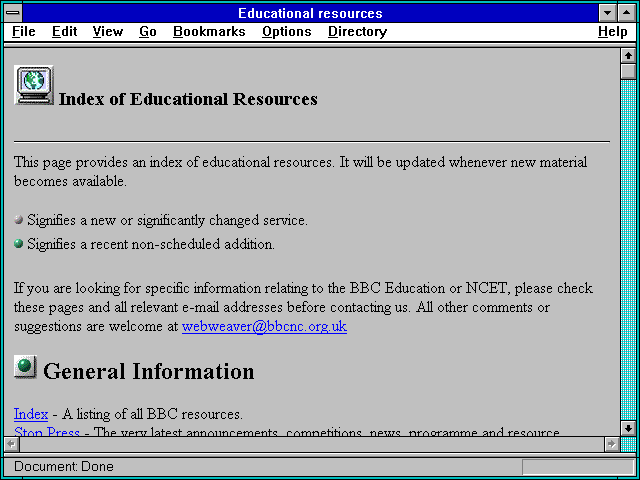This screenshot has height=480, width=640.
Task: Click the green ball icon next to General Information
Action: coord(25,366)
